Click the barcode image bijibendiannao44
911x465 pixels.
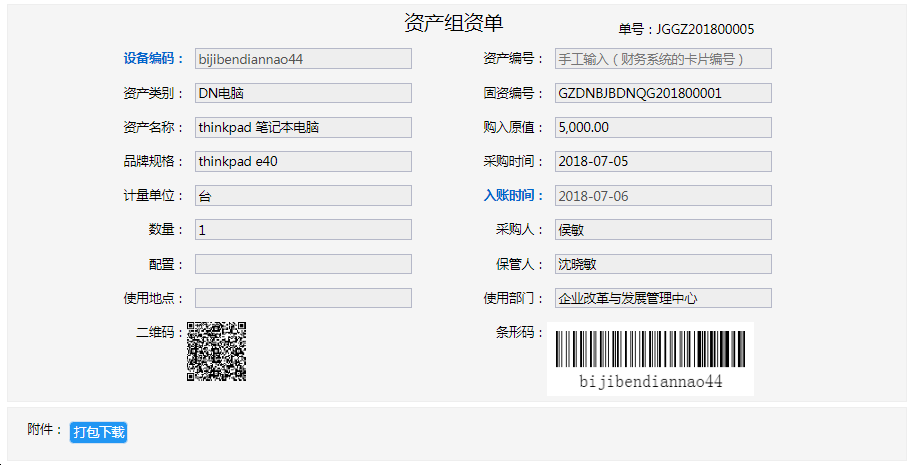tap(650, 359)
